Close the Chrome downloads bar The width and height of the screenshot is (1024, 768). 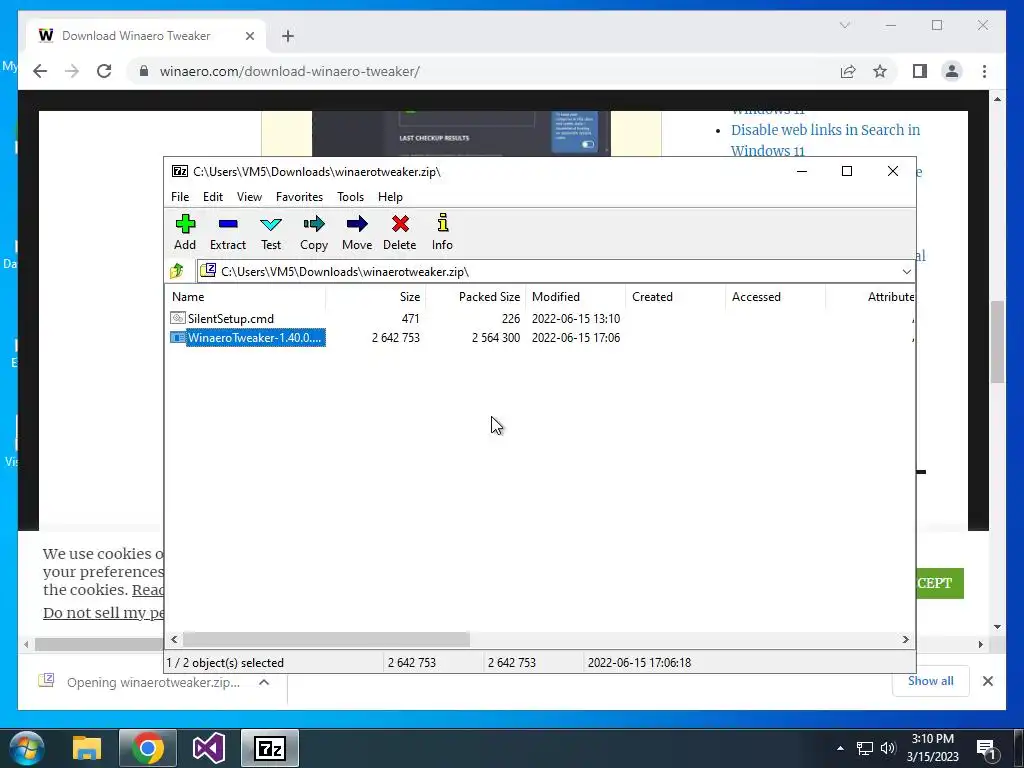click(987, 681)
